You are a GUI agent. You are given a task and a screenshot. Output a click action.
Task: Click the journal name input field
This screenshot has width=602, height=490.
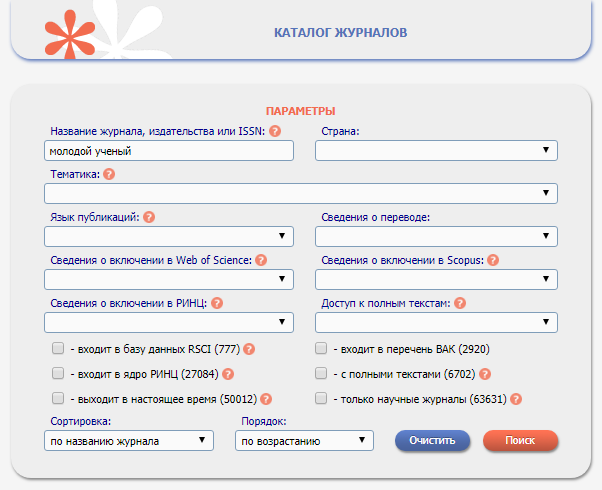point(168,150)
